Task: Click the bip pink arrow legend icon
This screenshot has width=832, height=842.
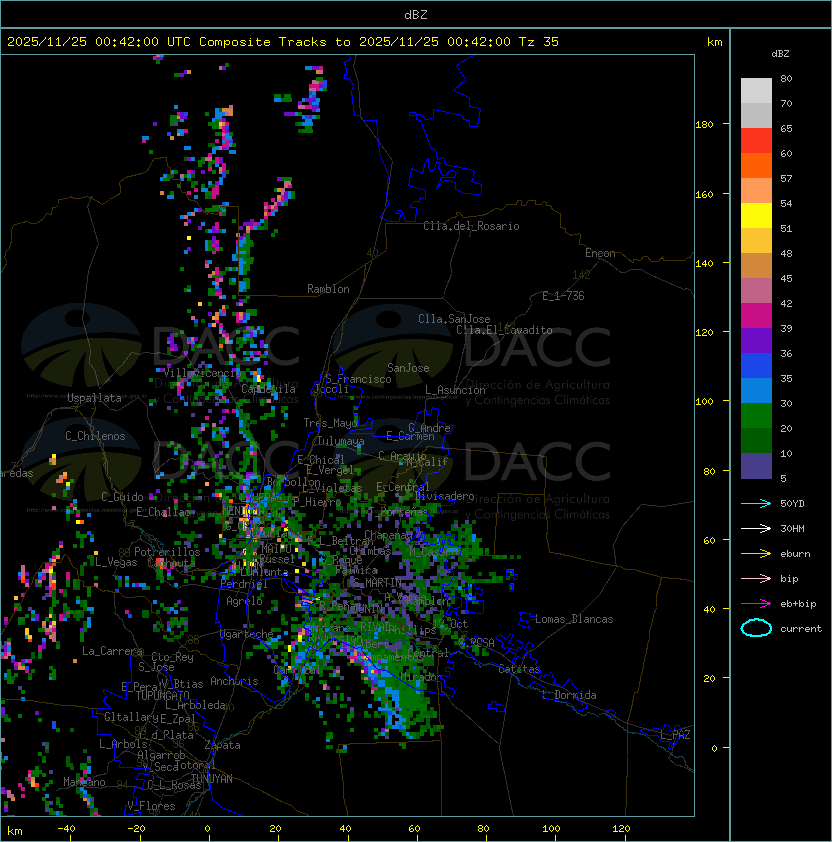Action: point(756,579)
